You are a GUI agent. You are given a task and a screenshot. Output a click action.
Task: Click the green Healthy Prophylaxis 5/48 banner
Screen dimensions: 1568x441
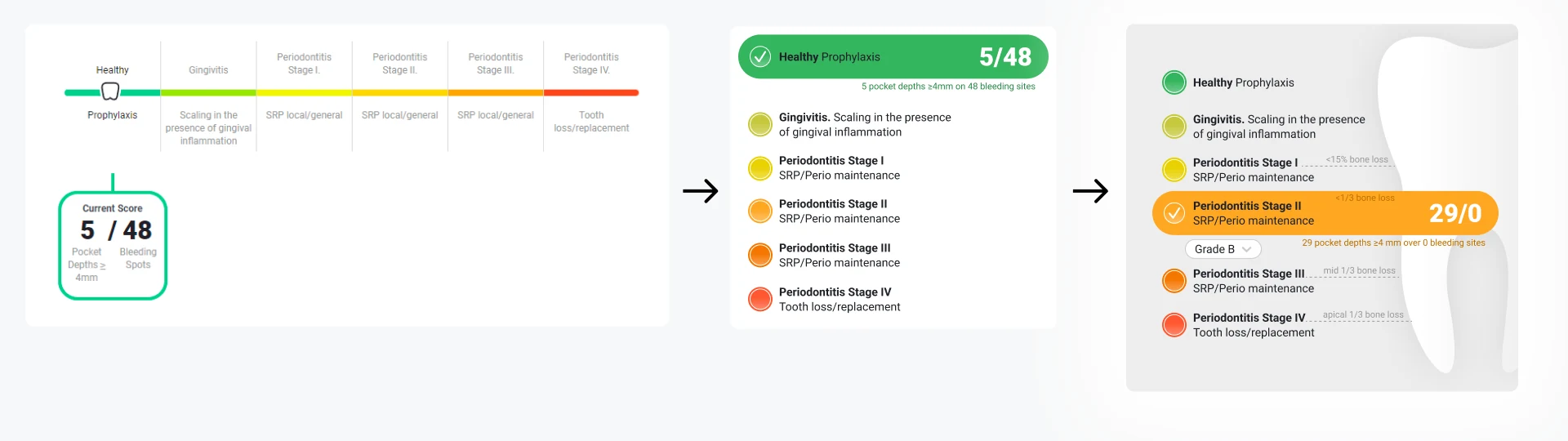point(893,56)
